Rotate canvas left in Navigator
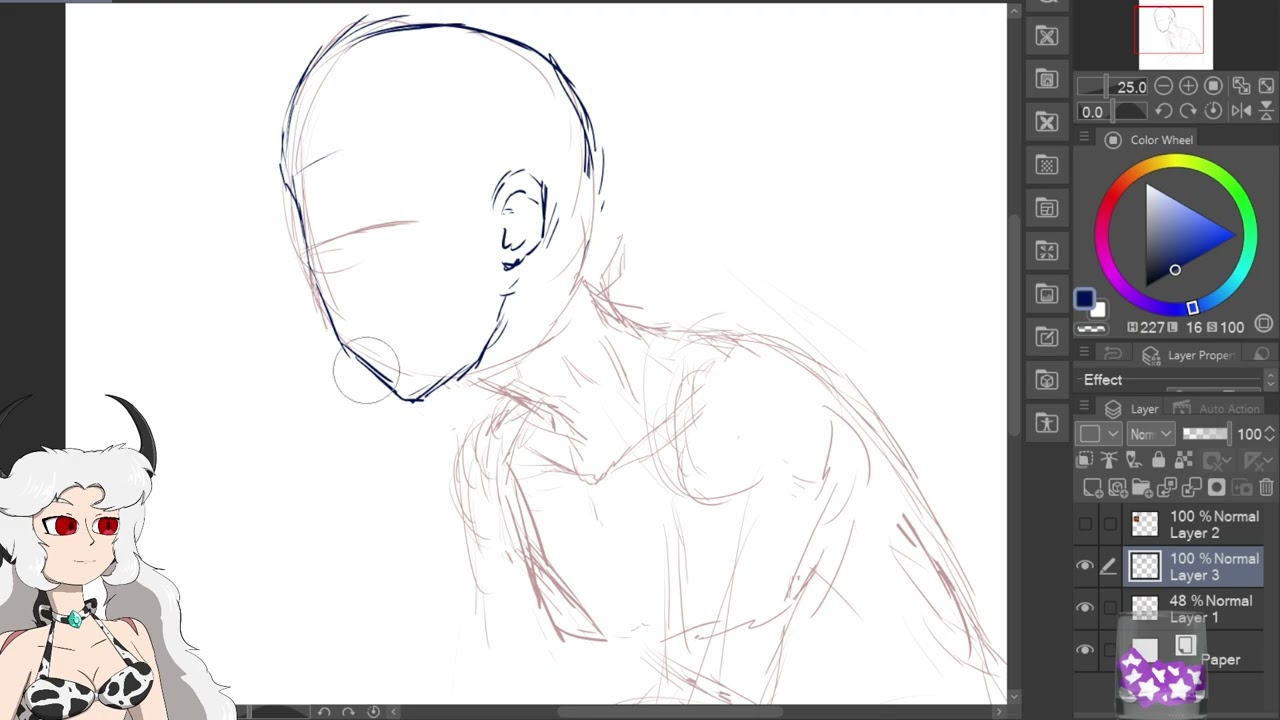Screen dimensions: 1280x720 pos(1163,111)
